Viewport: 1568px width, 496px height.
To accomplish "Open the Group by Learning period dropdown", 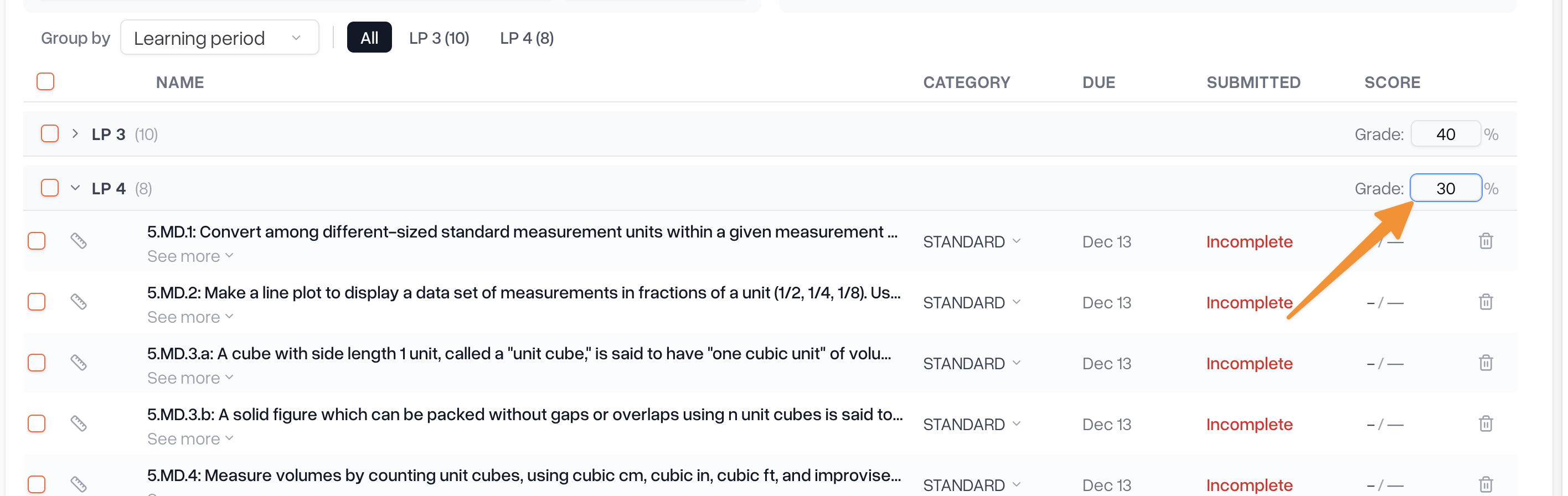I will coord(220,38).
